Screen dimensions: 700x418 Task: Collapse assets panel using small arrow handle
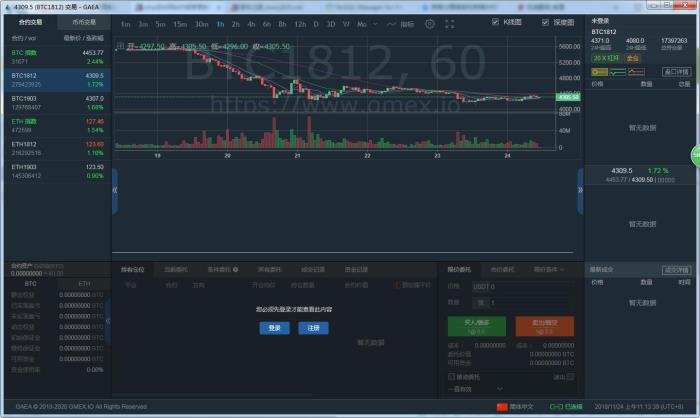pos(108,321)
